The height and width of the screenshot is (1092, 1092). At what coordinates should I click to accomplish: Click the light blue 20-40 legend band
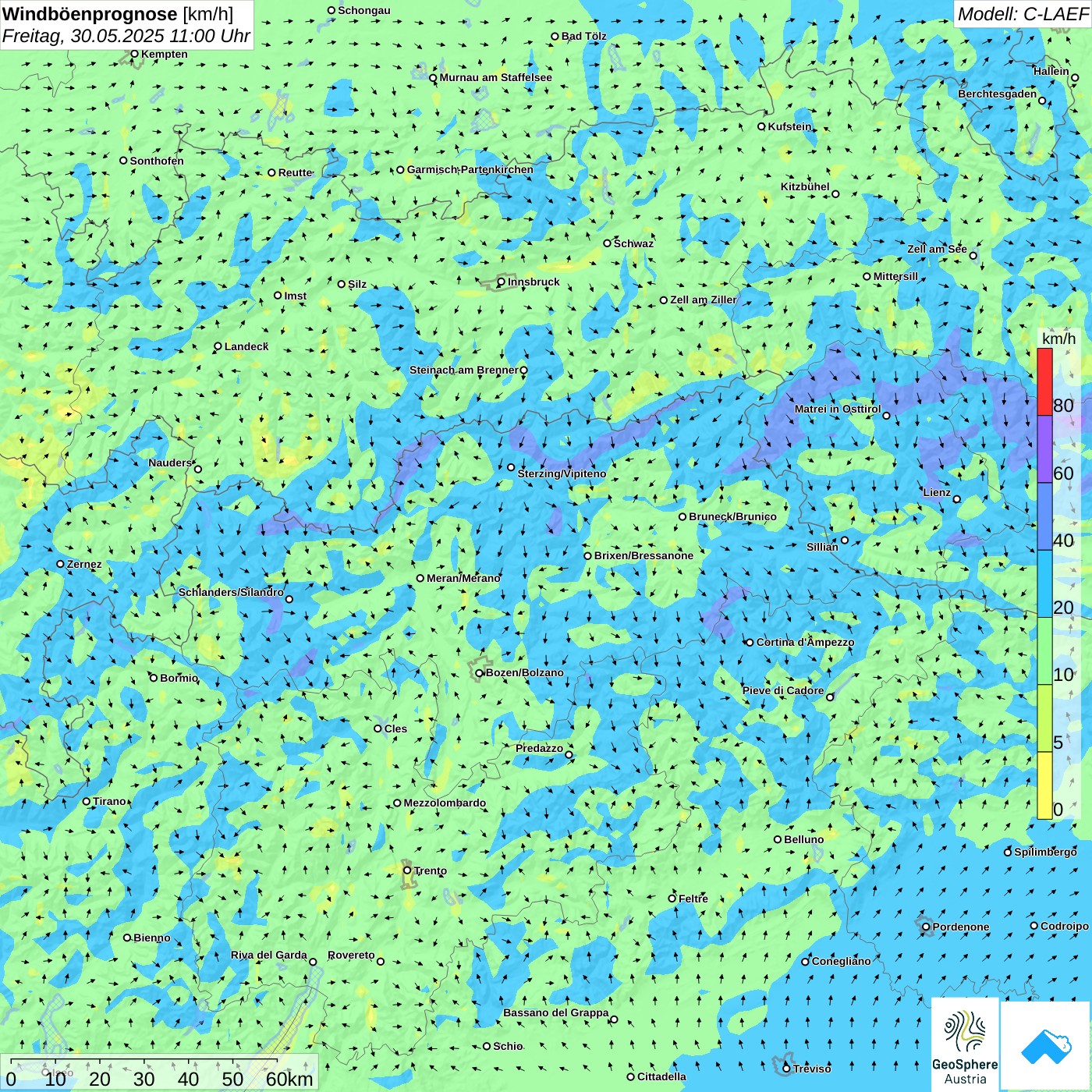[x=1044, y=584]
